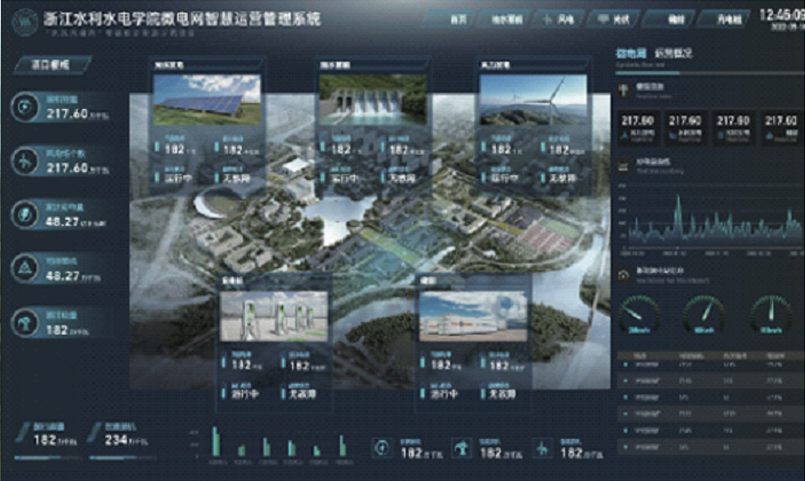Click the gauge section icon above the dials

pyautogui.click(x=624, y=275)
